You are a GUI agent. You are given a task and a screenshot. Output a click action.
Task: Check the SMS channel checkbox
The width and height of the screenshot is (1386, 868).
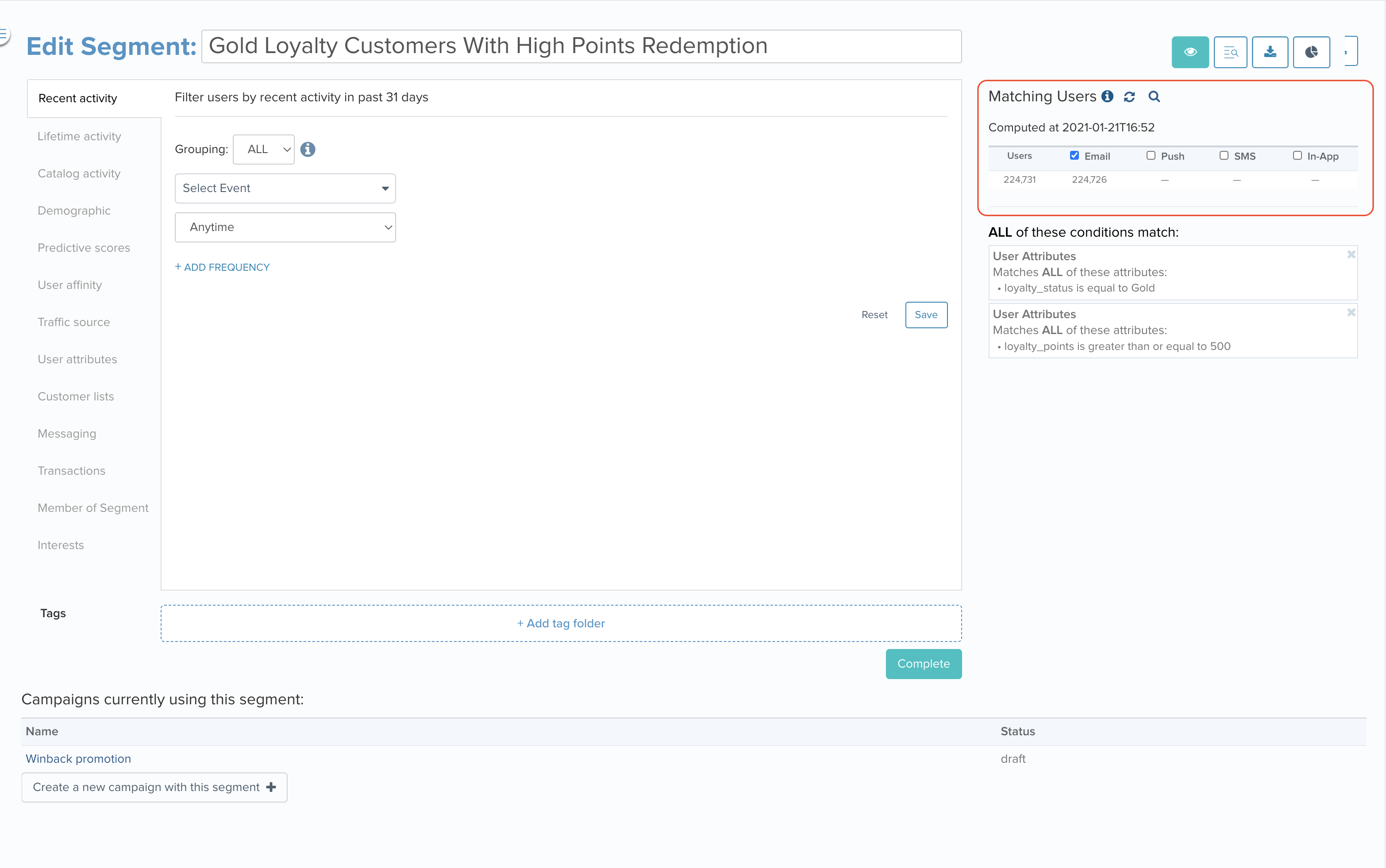coord(1223,155)
